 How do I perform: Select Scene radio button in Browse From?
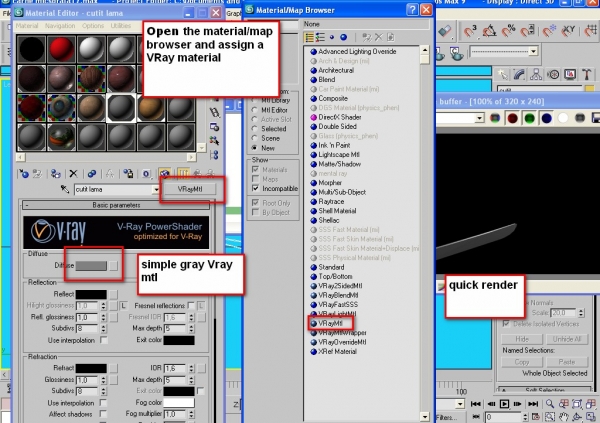point(254,138)
